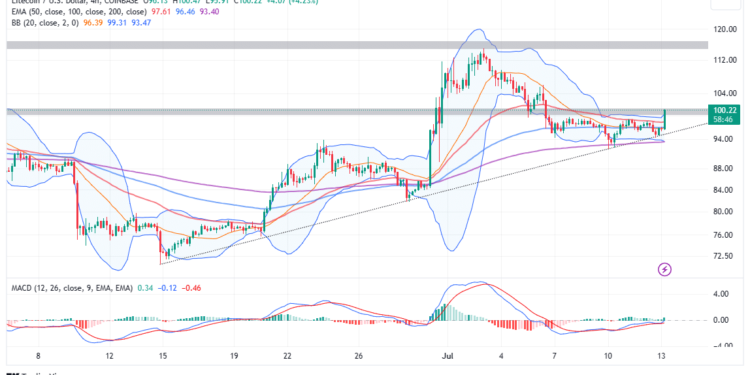Screen dimensions: 750x375
Task: Click the purple lightning bolt event icon
Action: tap(665, 269)
